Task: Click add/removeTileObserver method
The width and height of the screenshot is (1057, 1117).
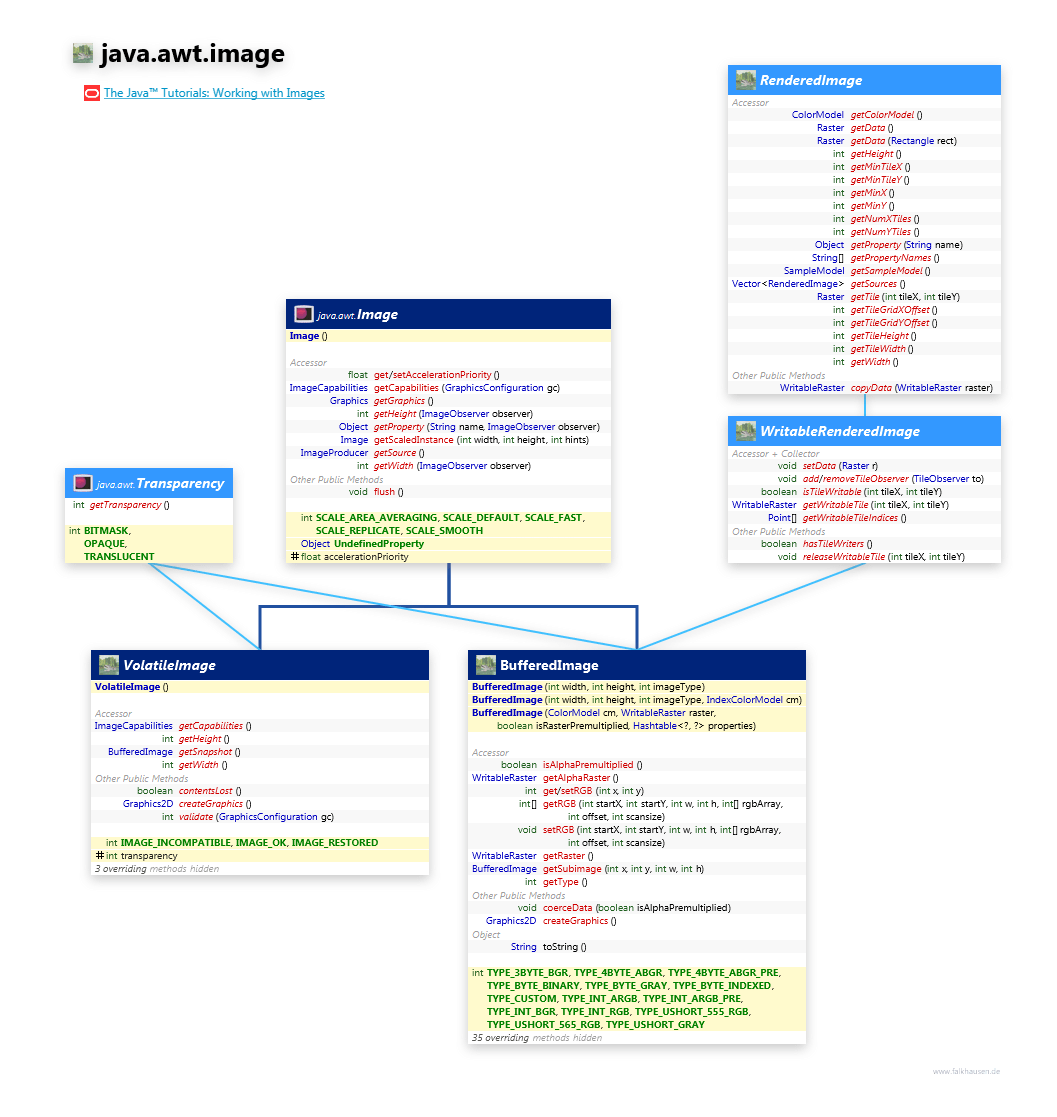Action: click(855, 479)
